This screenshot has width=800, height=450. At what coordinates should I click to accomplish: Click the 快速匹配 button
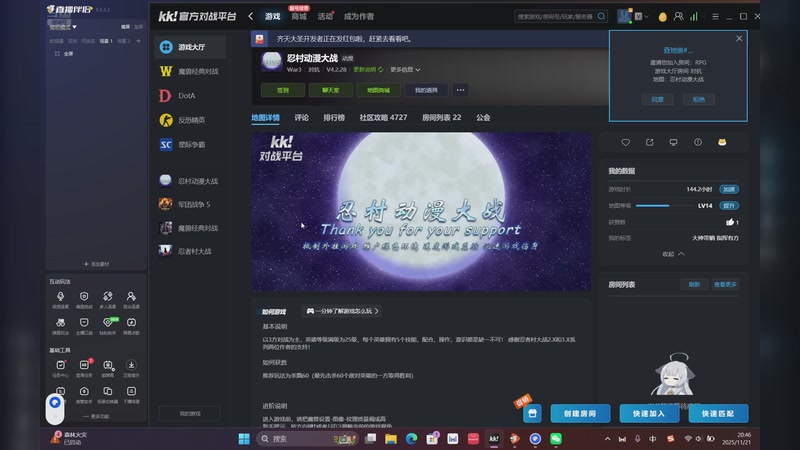[x=718, y=414]
